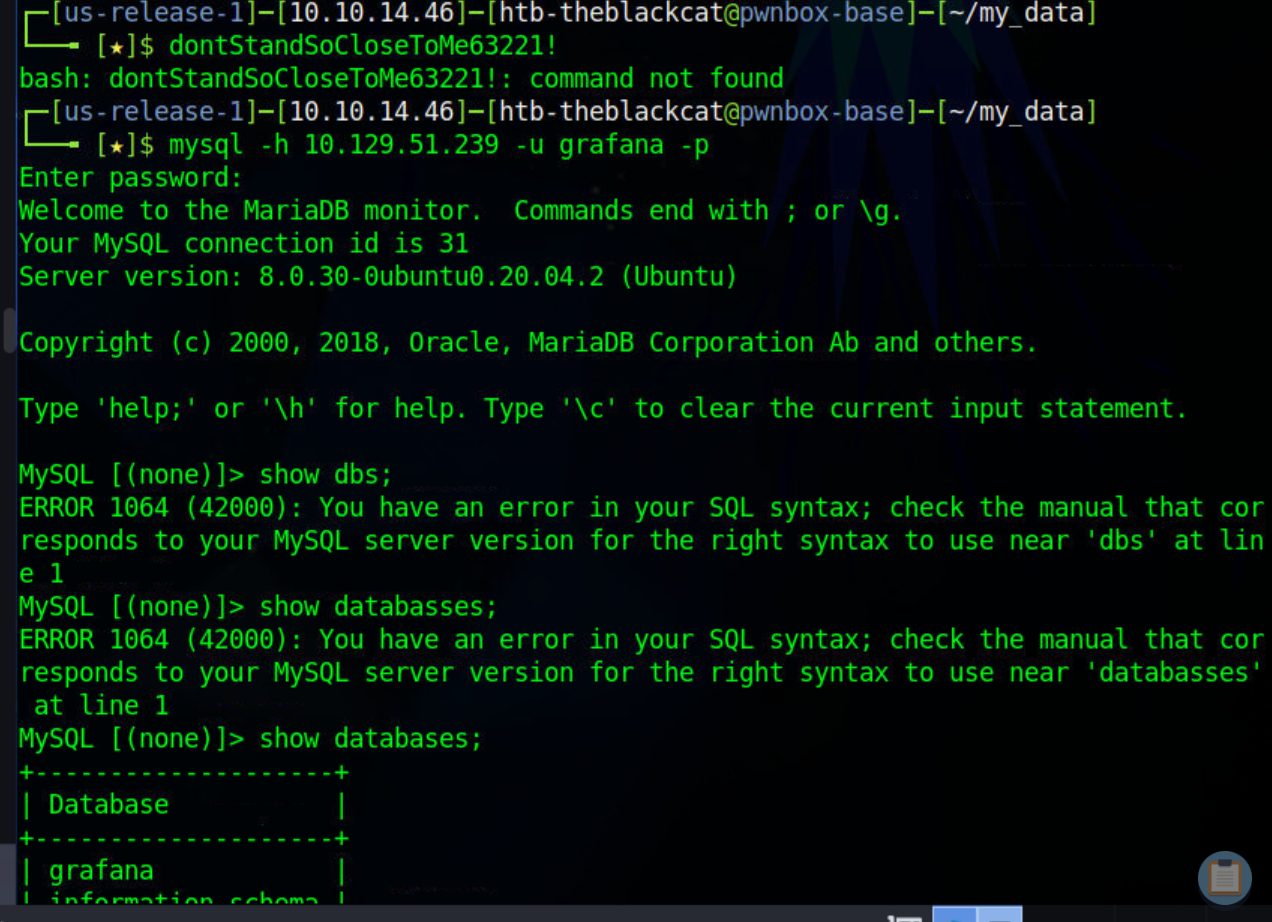Click the correct 'show databases;' command
The height and width of the screenshot is (922, 1272).
(x=371, y=738)
